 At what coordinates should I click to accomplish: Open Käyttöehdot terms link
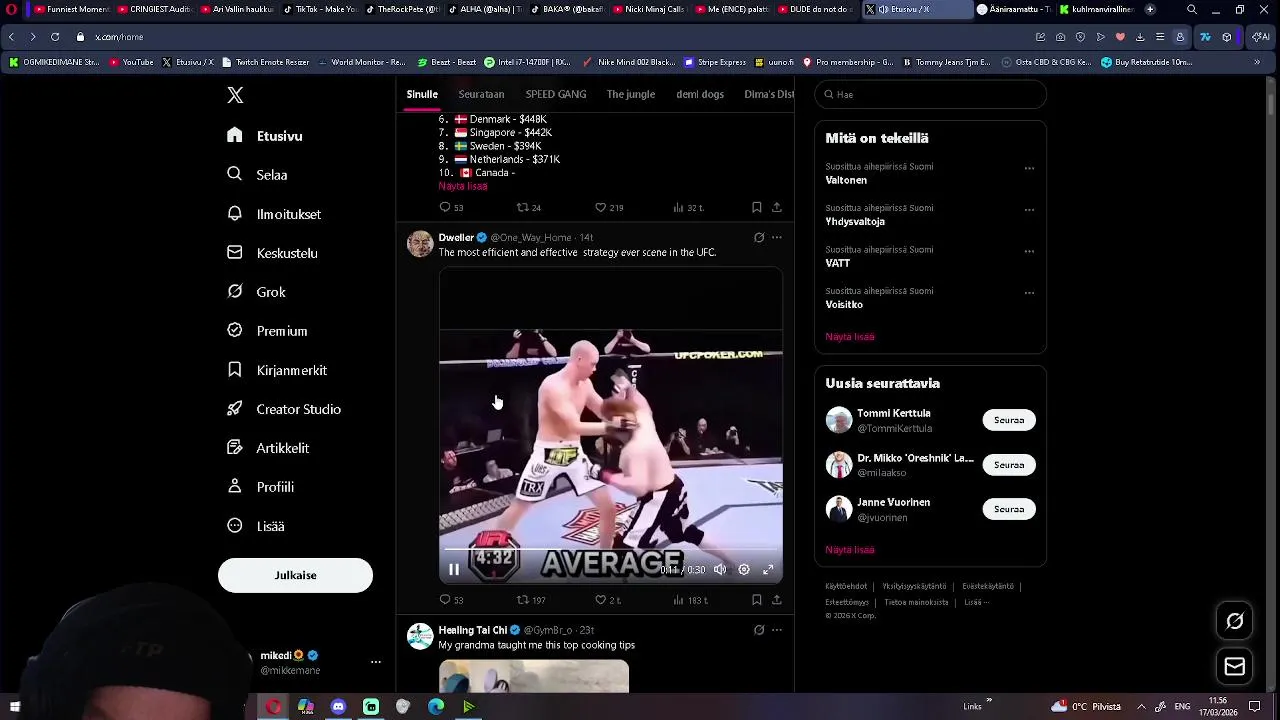pyautogui.click(x=846, y=586)
